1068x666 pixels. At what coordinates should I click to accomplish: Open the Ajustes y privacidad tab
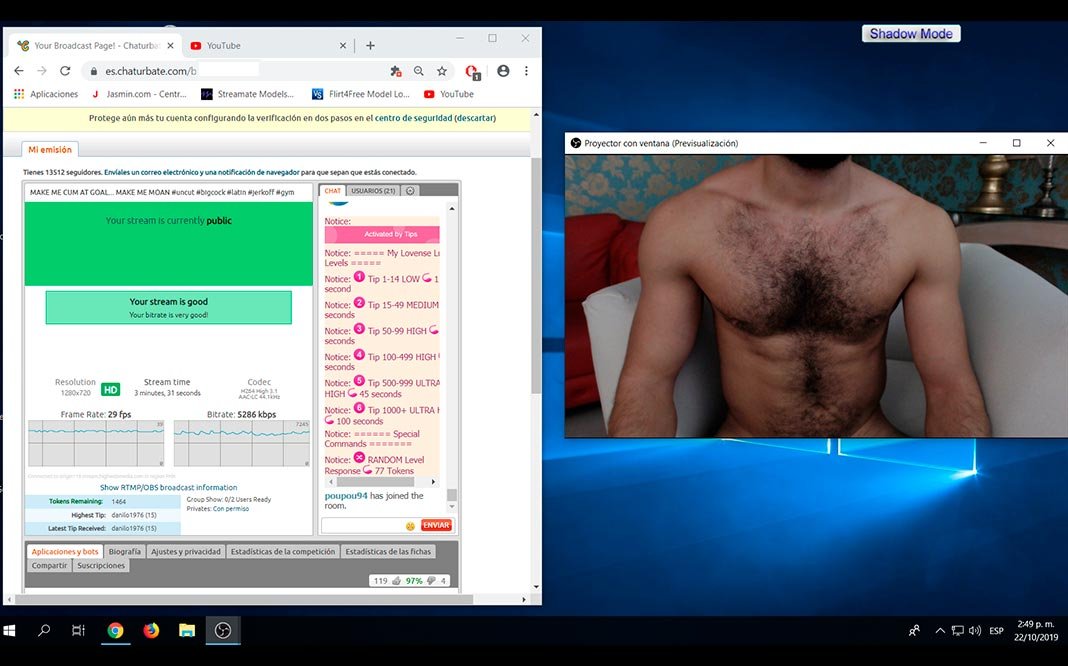(185, 551)
